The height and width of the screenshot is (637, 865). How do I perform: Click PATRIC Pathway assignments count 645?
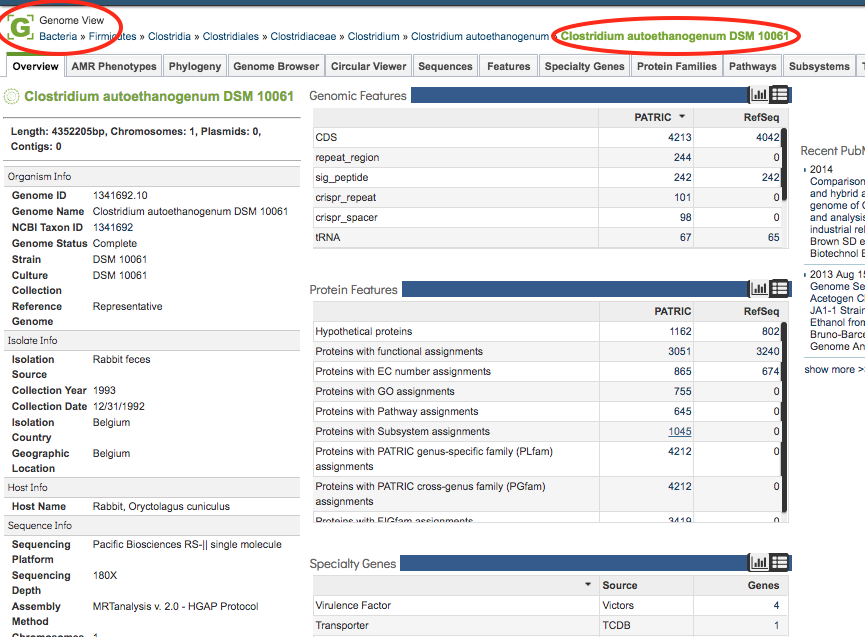682,411
